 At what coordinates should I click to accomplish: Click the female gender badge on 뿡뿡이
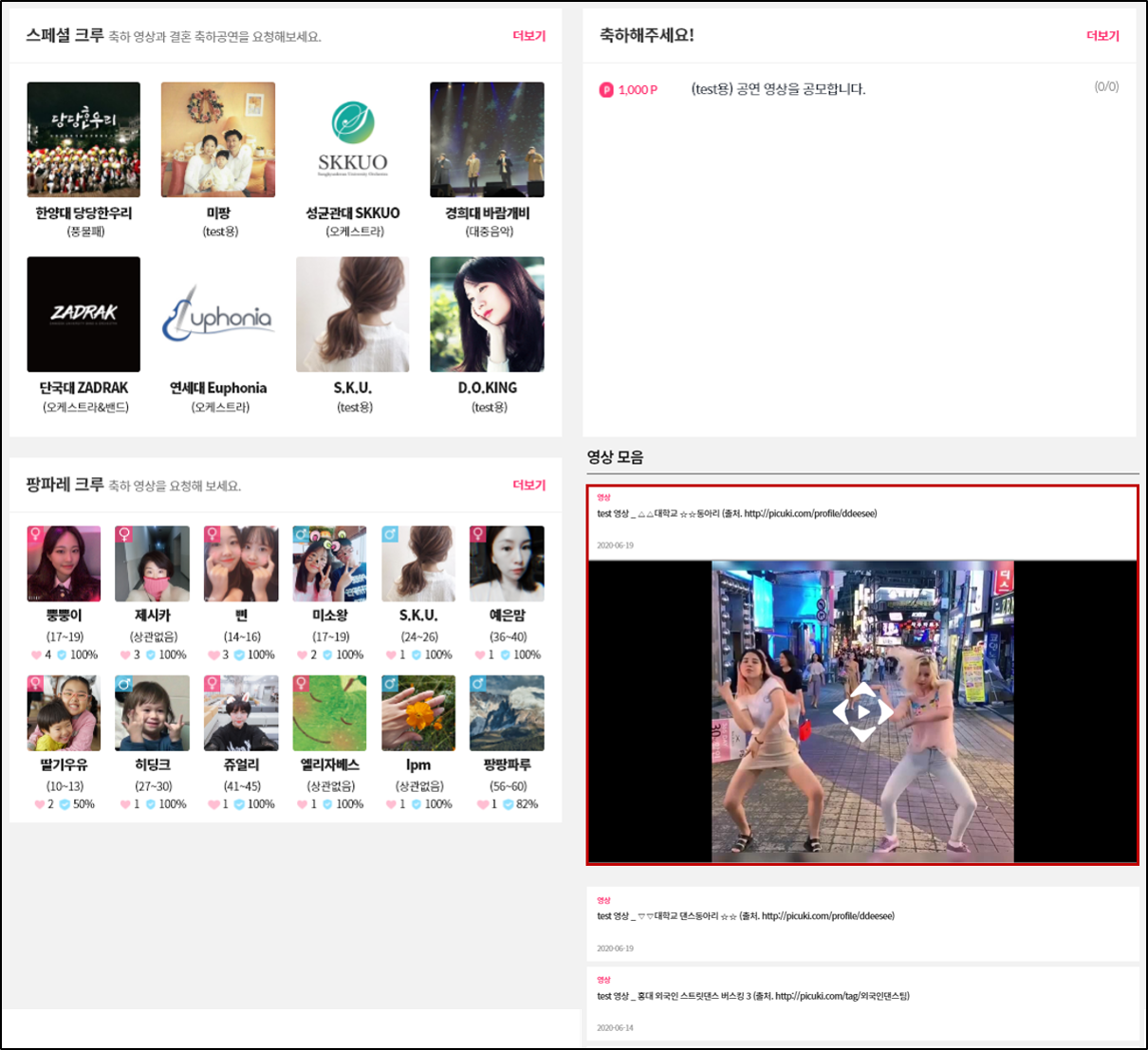coord(36,535)
